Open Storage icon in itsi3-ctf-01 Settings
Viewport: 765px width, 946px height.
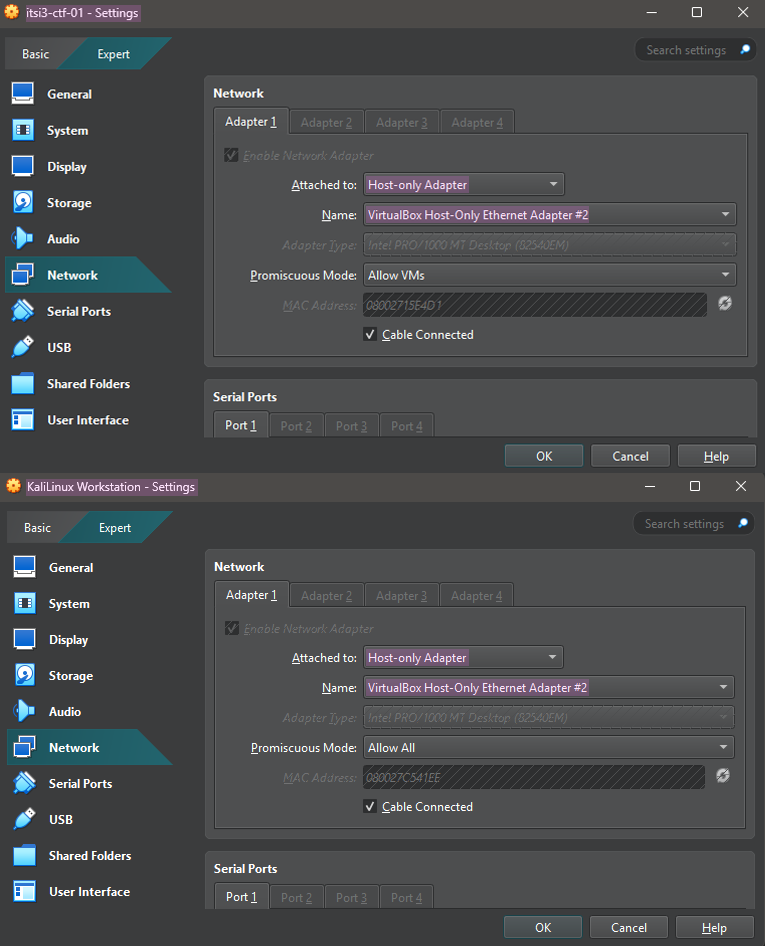[23, 202]
